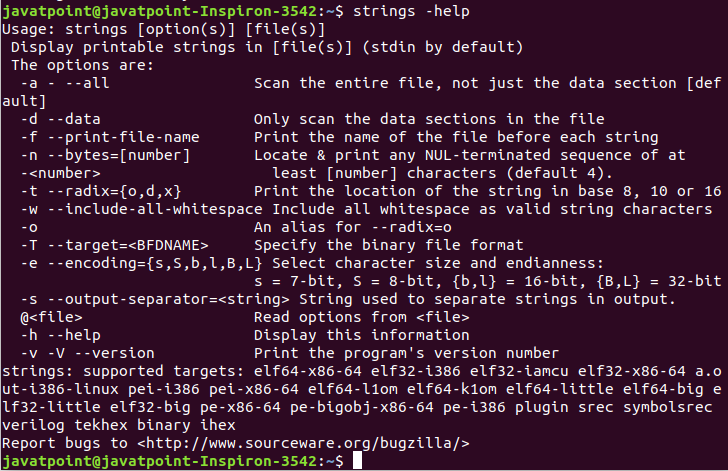The width and height of the screenshot is (728, 471).
Task: Click the '--include-all-whitespace' option text
Action: (155, 209)
